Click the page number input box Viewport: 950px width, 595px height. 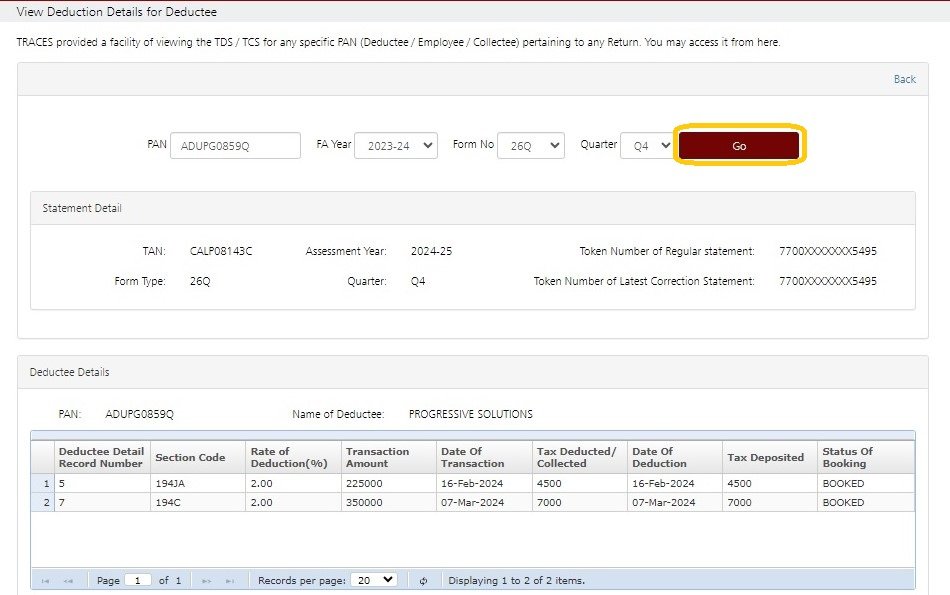click(x=138, y=580)
